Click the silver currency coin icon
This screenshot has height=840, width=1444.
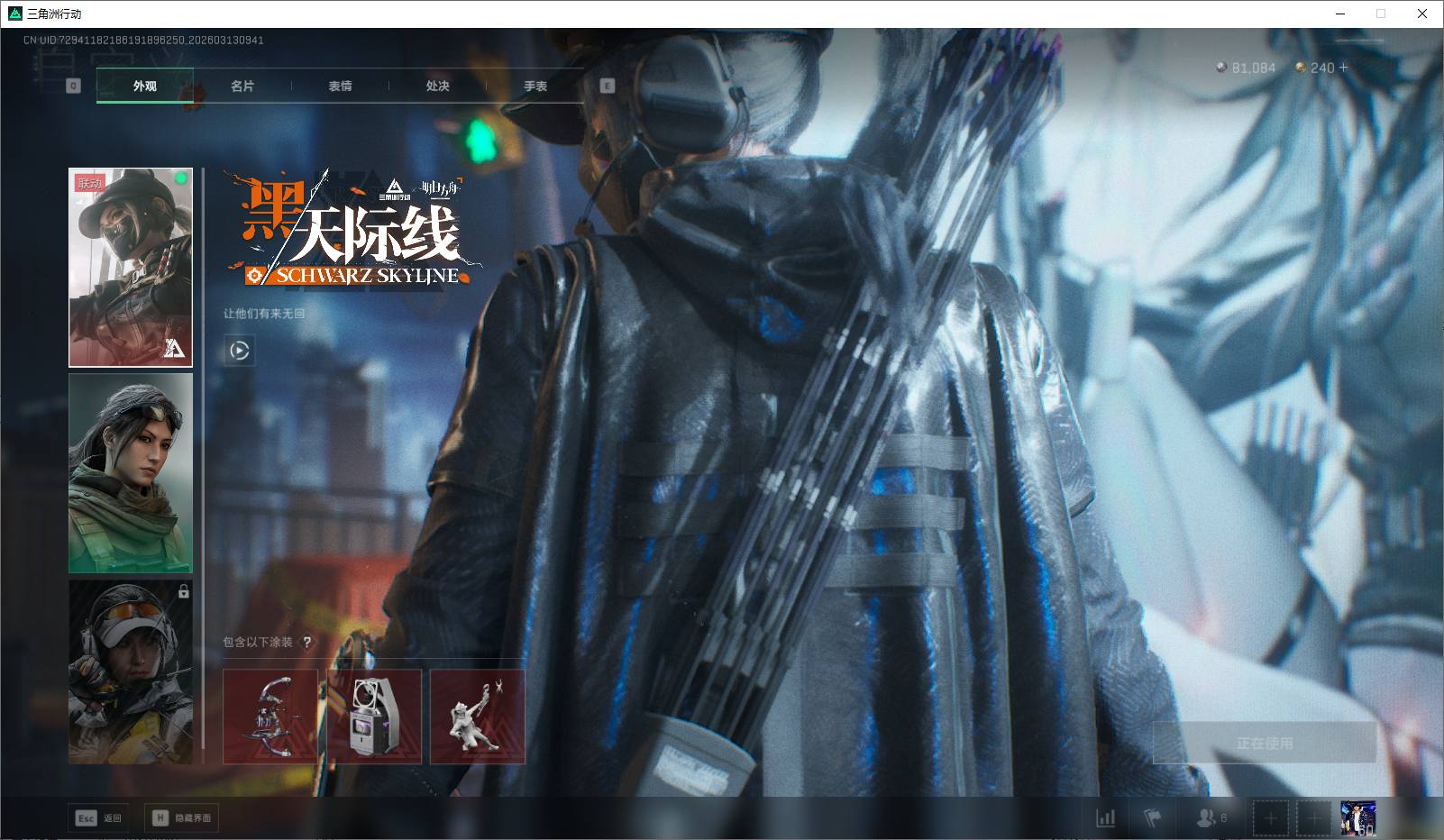[x=1221, y=68]
